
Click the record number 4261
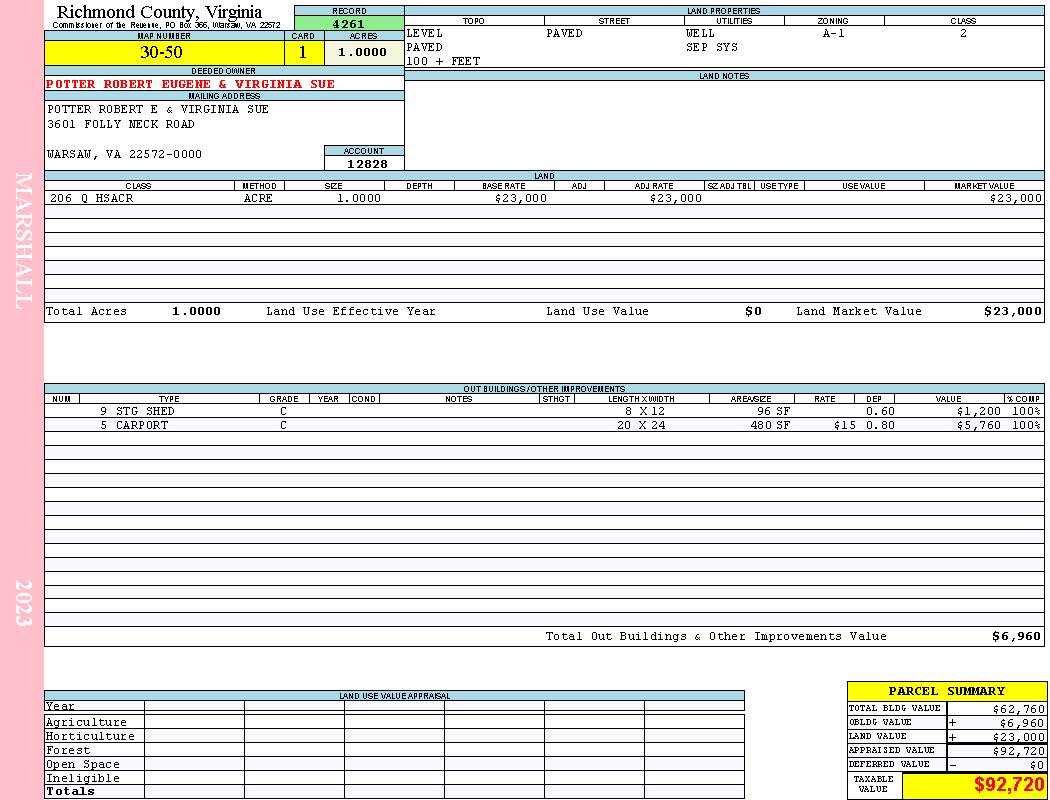[349, 24]
